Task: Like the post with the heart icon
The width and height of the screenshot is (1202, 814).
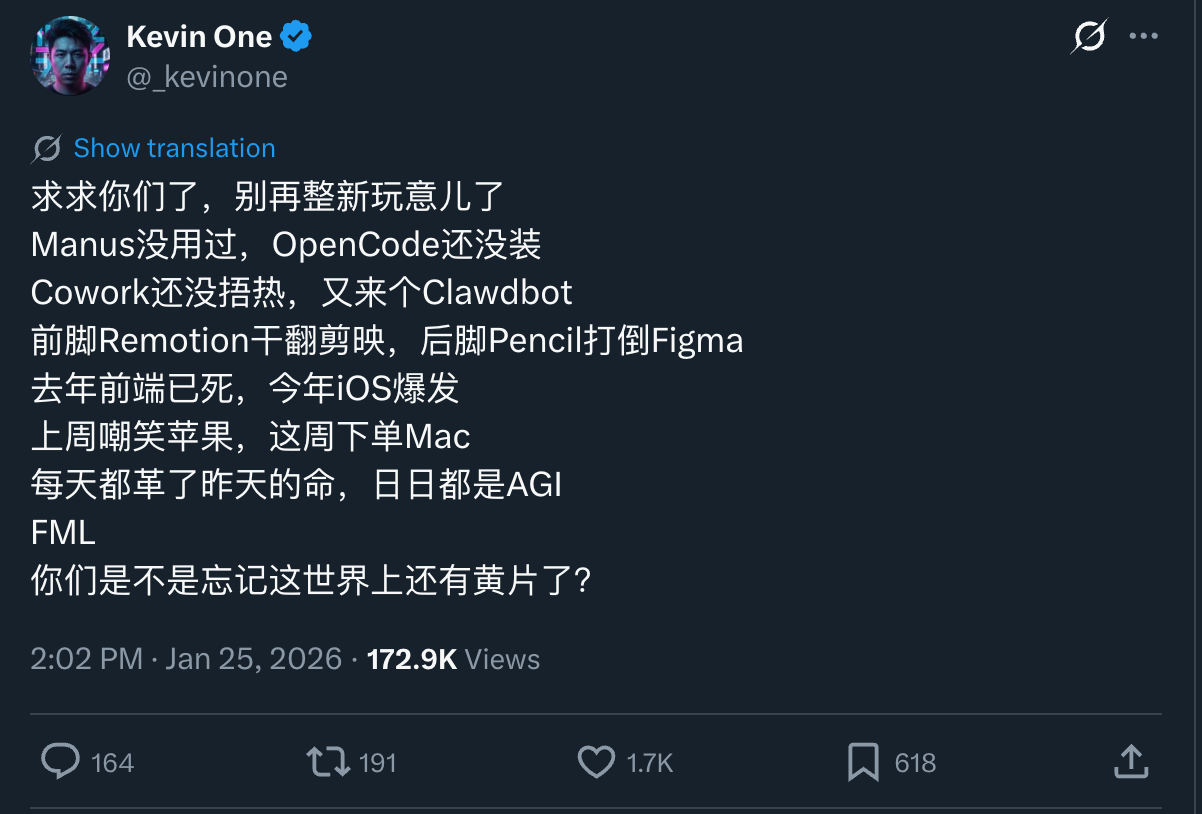Action: 597,762
